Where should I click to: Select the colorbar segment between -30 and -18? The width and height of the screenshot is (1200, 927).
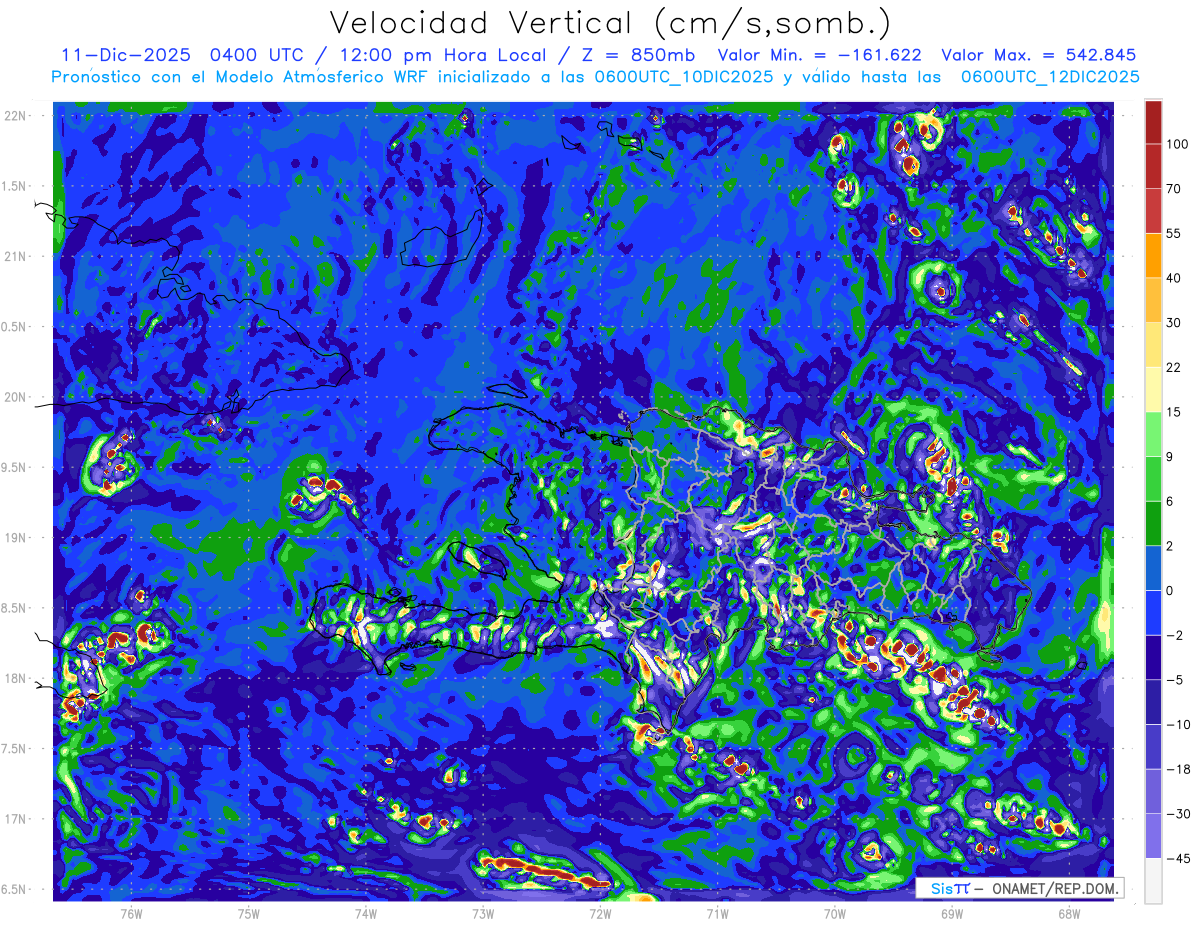click(x=1153, y=791)
